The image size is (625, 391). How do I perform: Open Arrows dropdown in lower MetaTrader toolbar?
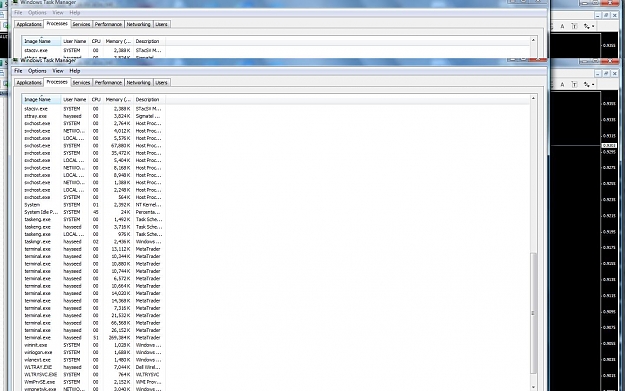click(589, 84)
